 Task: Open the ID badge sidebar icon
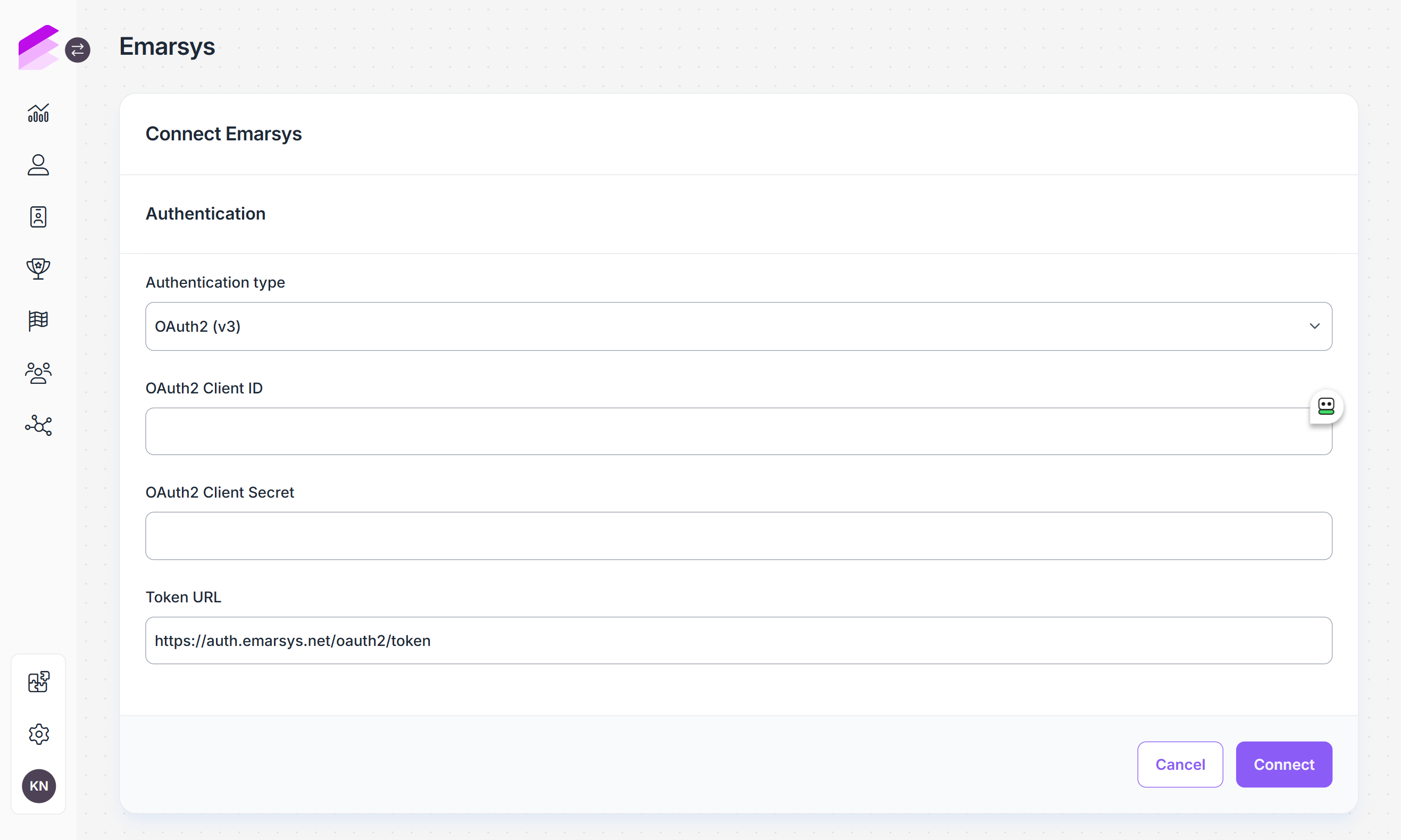pos(38,217)
